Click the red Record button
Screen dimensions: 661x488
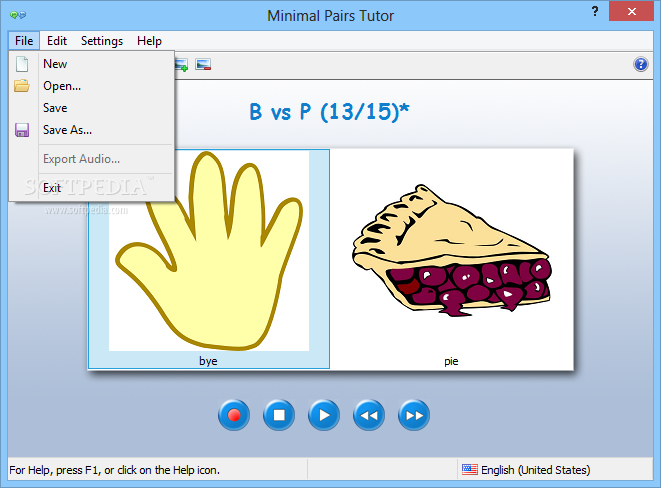point(234,415)
